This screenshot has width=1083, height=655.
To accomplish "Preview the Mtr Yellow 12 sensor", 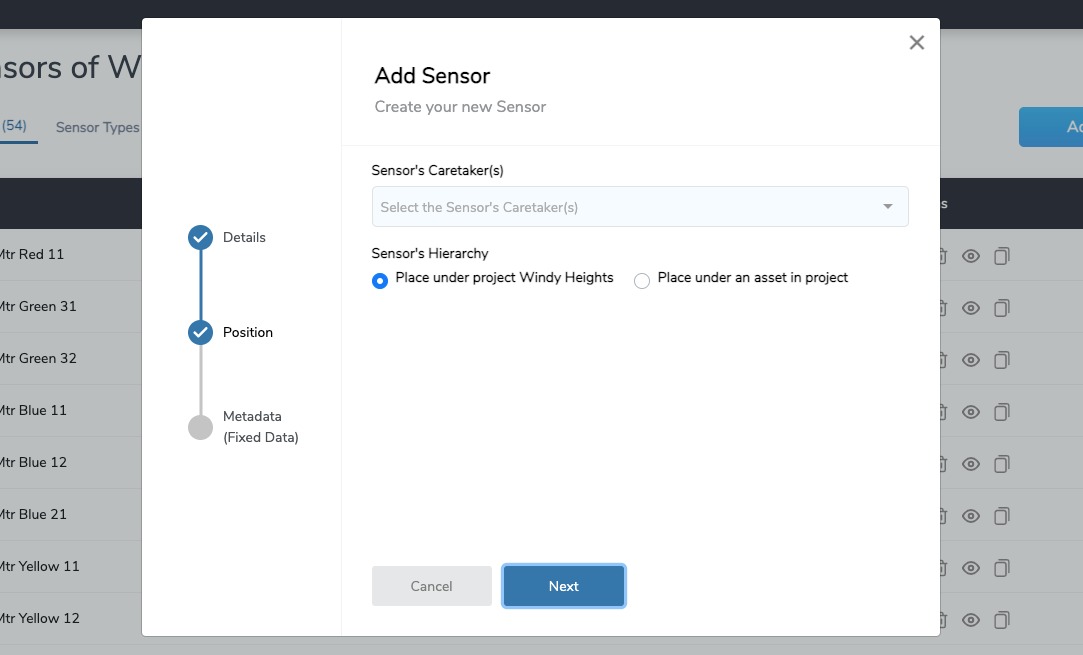I will point(971,619).
